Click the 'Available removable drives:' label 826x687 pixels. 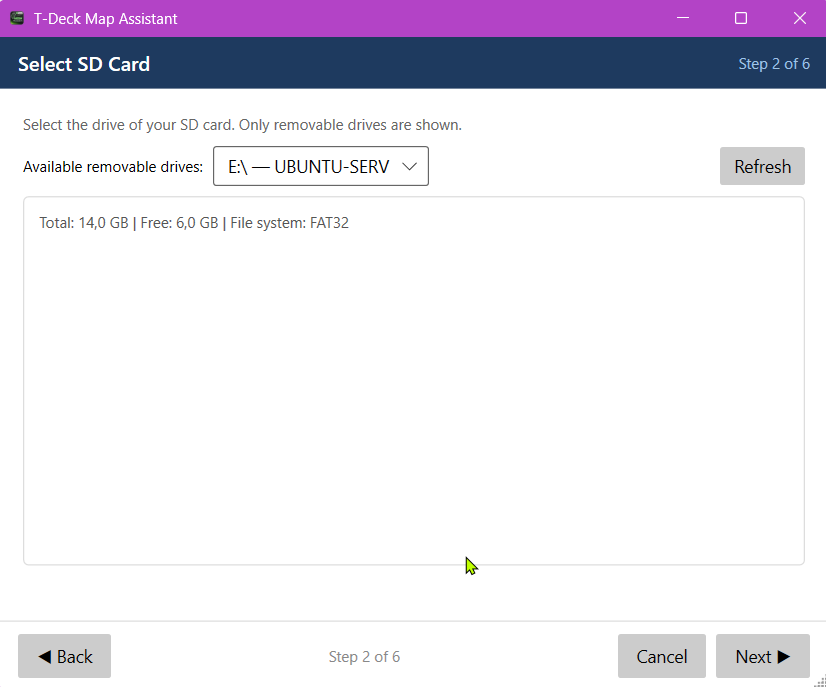[113, 167]
